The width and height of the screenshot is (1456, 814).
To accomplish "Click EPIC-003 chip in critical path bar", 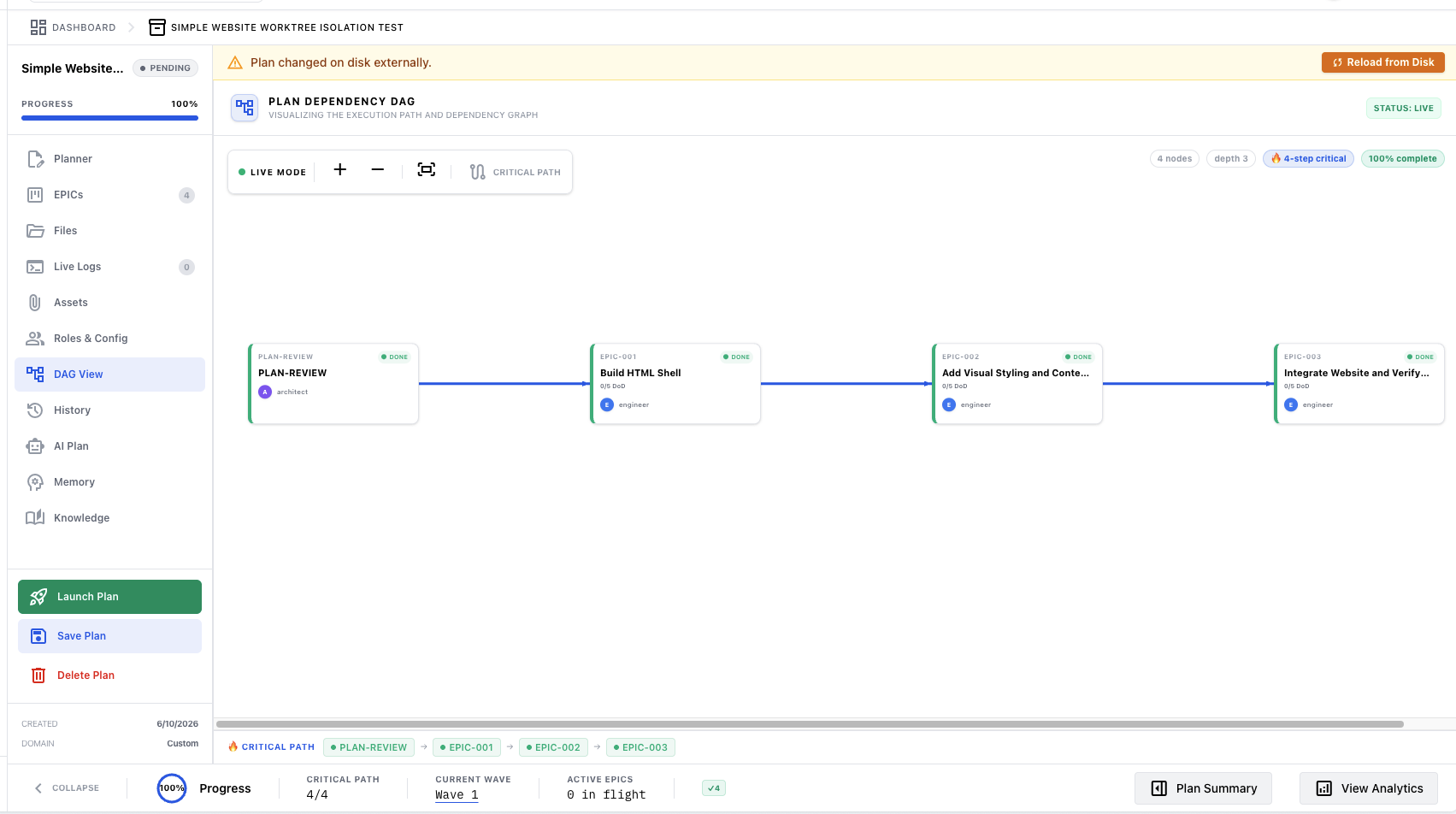I will tap(640, 747).
